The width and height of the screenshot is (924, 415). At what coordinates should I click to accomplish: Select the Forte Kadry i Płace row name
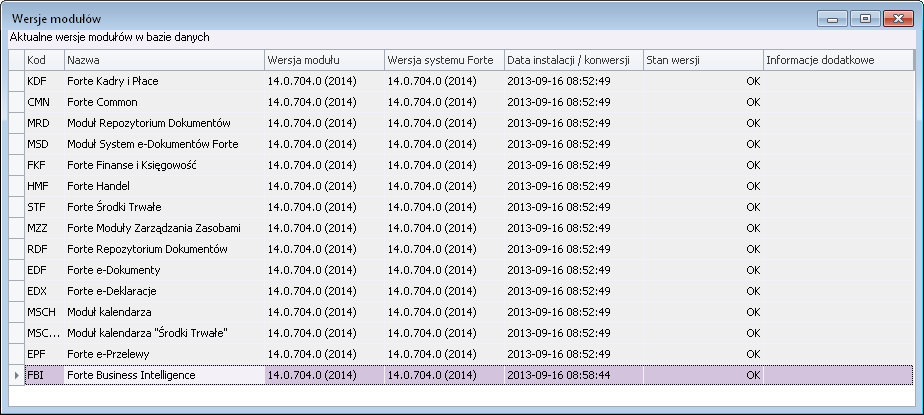[x=164, y=81]
